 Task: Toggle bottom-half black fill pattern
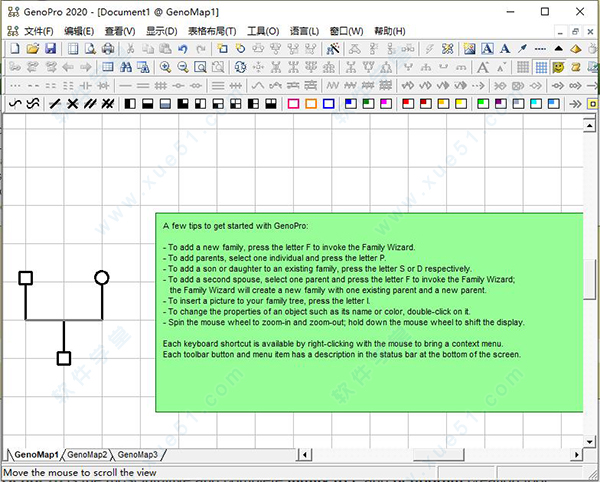coord(148,104)
